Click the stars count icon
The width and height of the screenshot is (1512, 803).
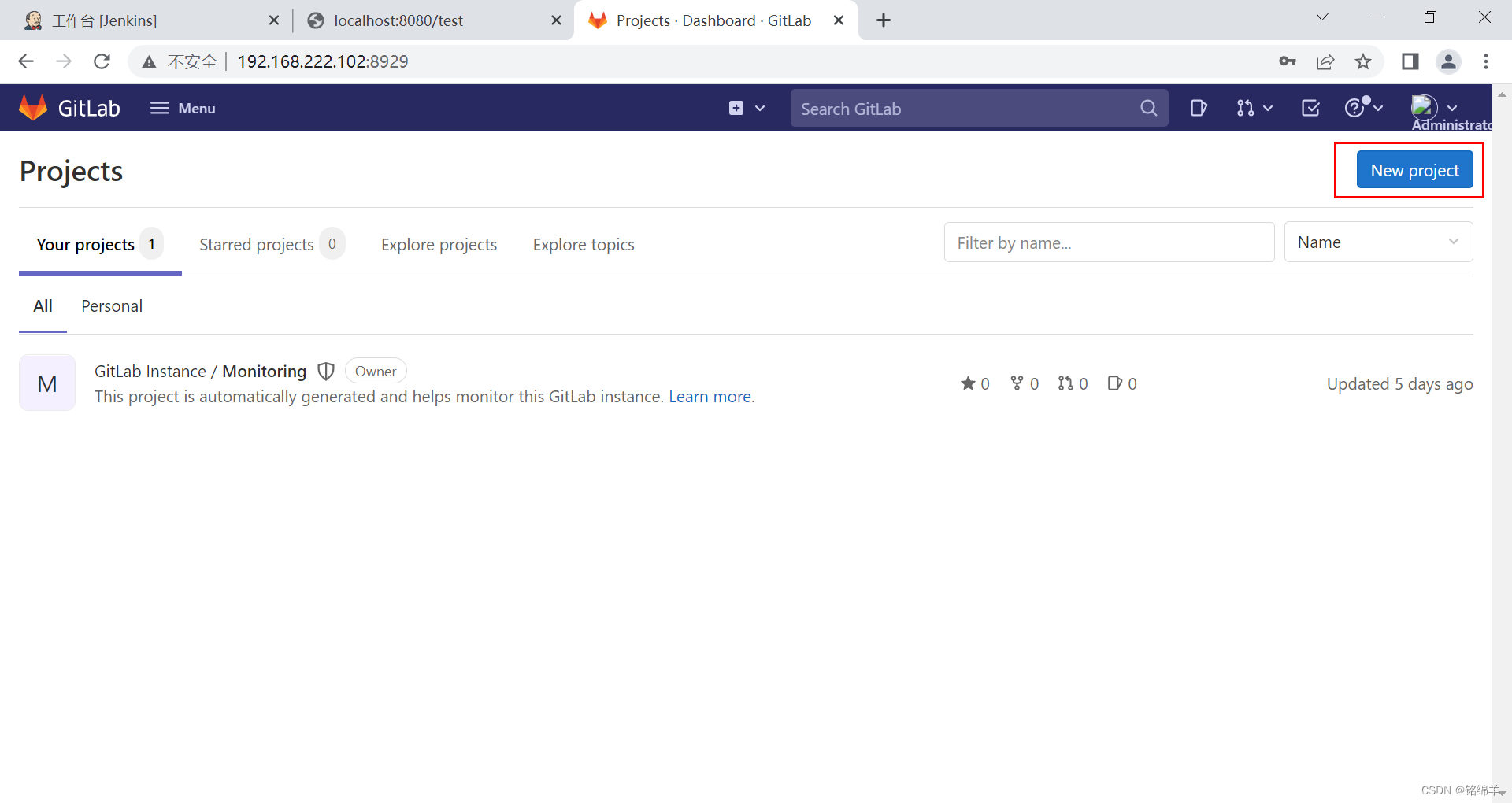click(968, 383)
